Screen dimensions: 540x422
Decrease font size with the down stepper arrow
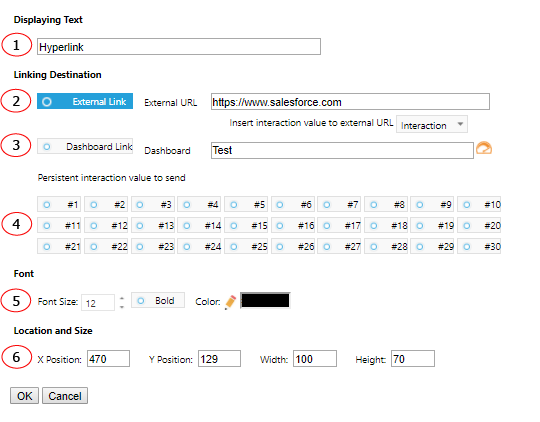tap(122, 307)
